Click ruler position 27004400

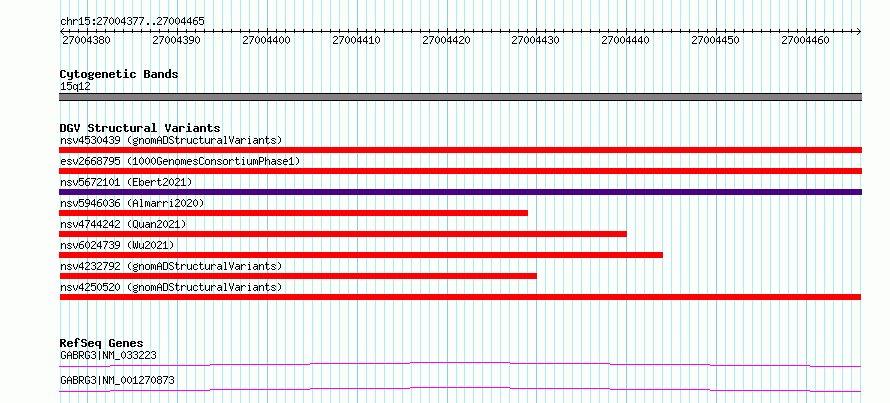pos(266,41)
